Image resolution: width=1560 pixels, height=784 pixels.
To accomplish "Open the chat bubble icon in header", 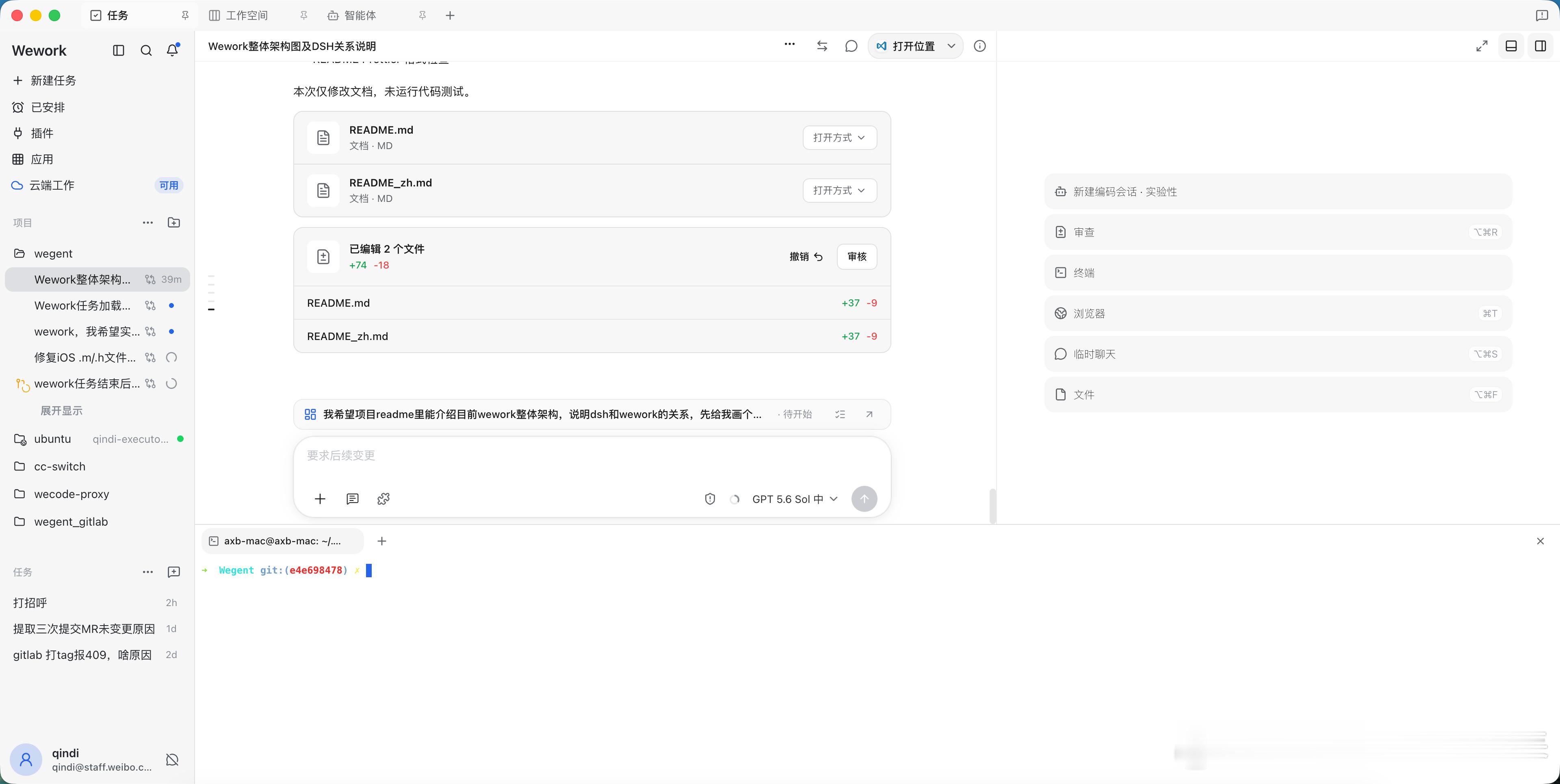I will click(x=851, y=46).
